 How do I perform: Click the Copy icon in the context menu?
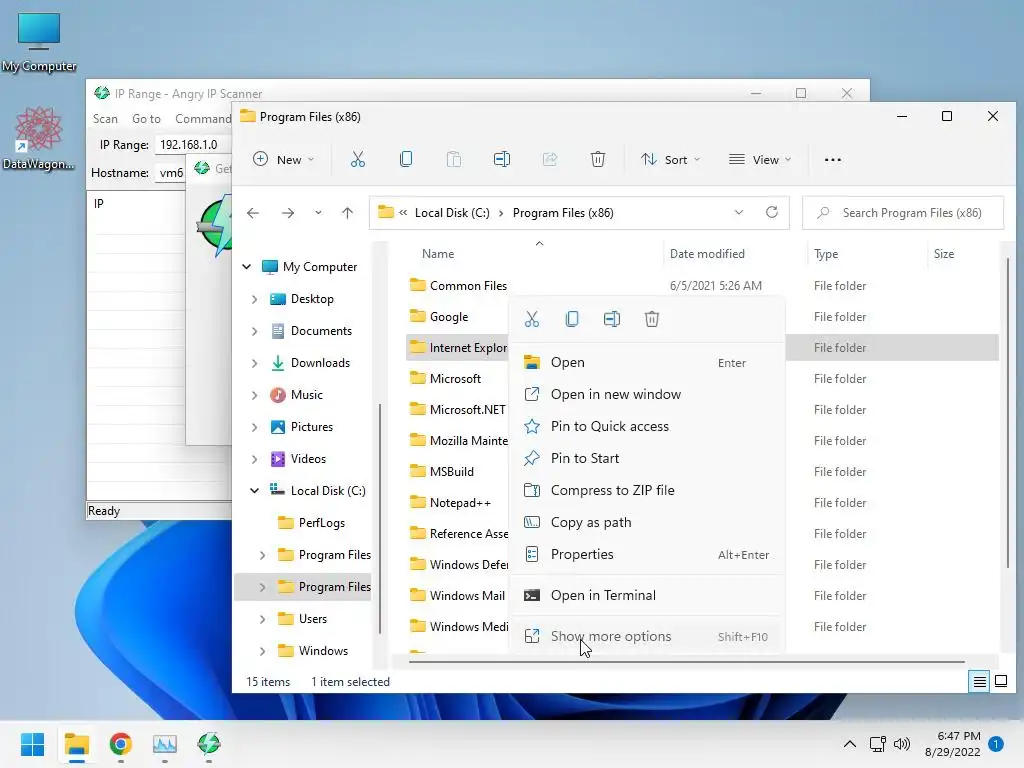[x=572, y=319]
